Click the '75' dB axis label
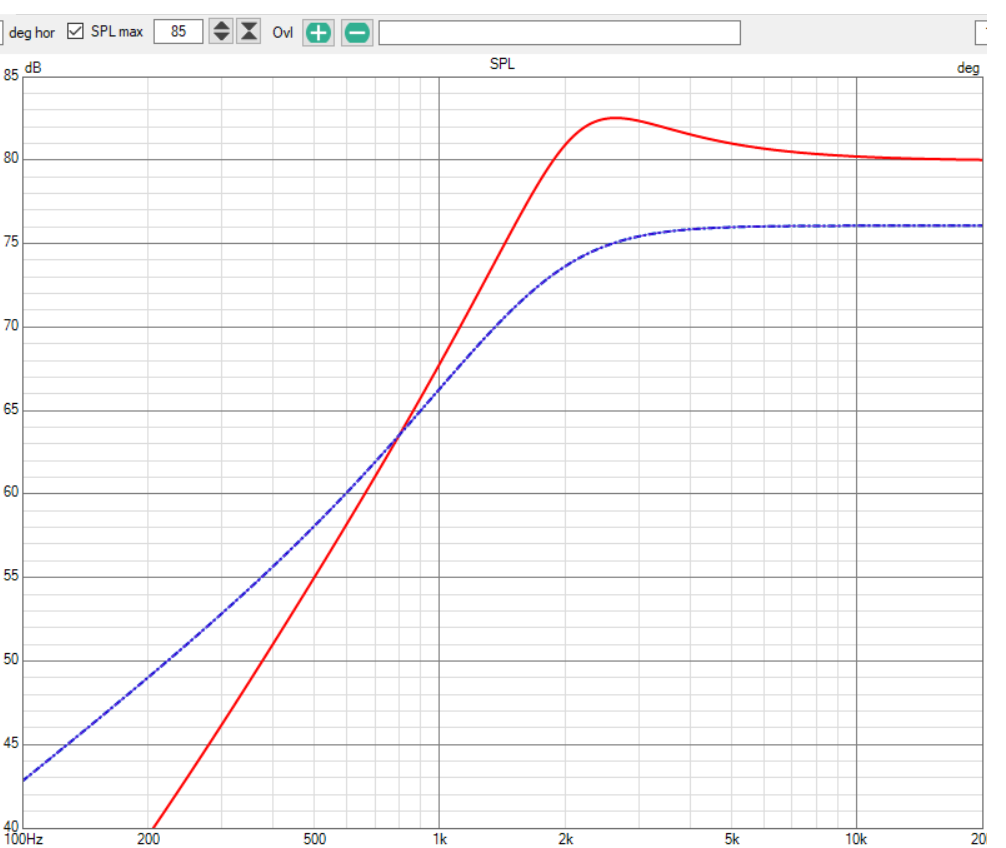This screenshot has height=848, width=1006. pyautogui.click(x=11, y=242)
